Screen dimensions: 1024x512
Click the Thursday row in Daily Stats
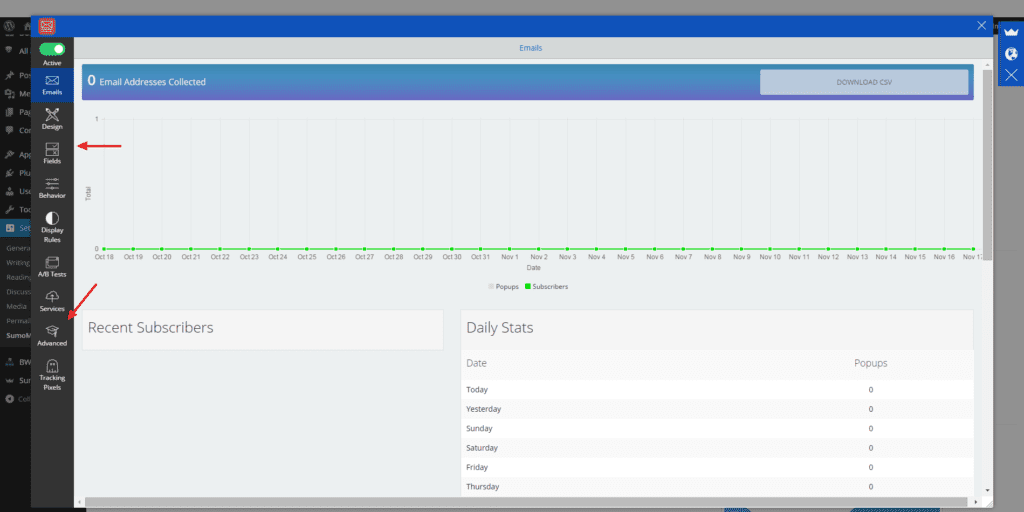tap(717, 487)
